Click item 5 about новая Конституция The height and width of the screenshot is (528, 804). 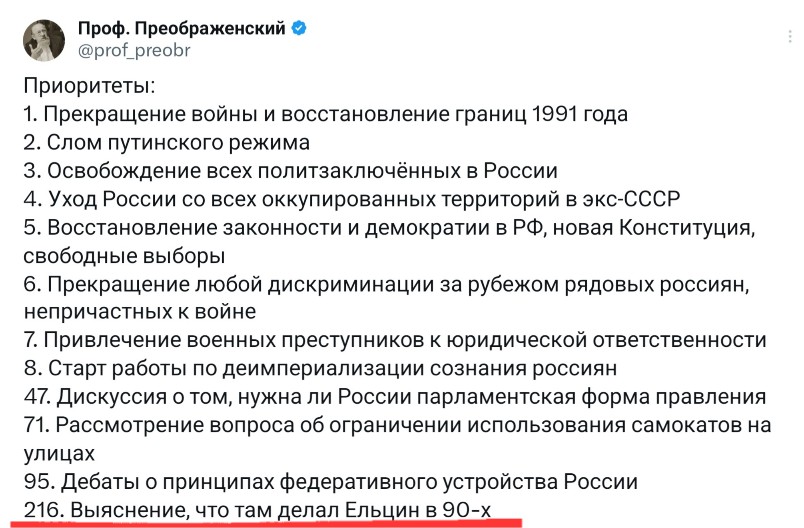coord(389,228)
